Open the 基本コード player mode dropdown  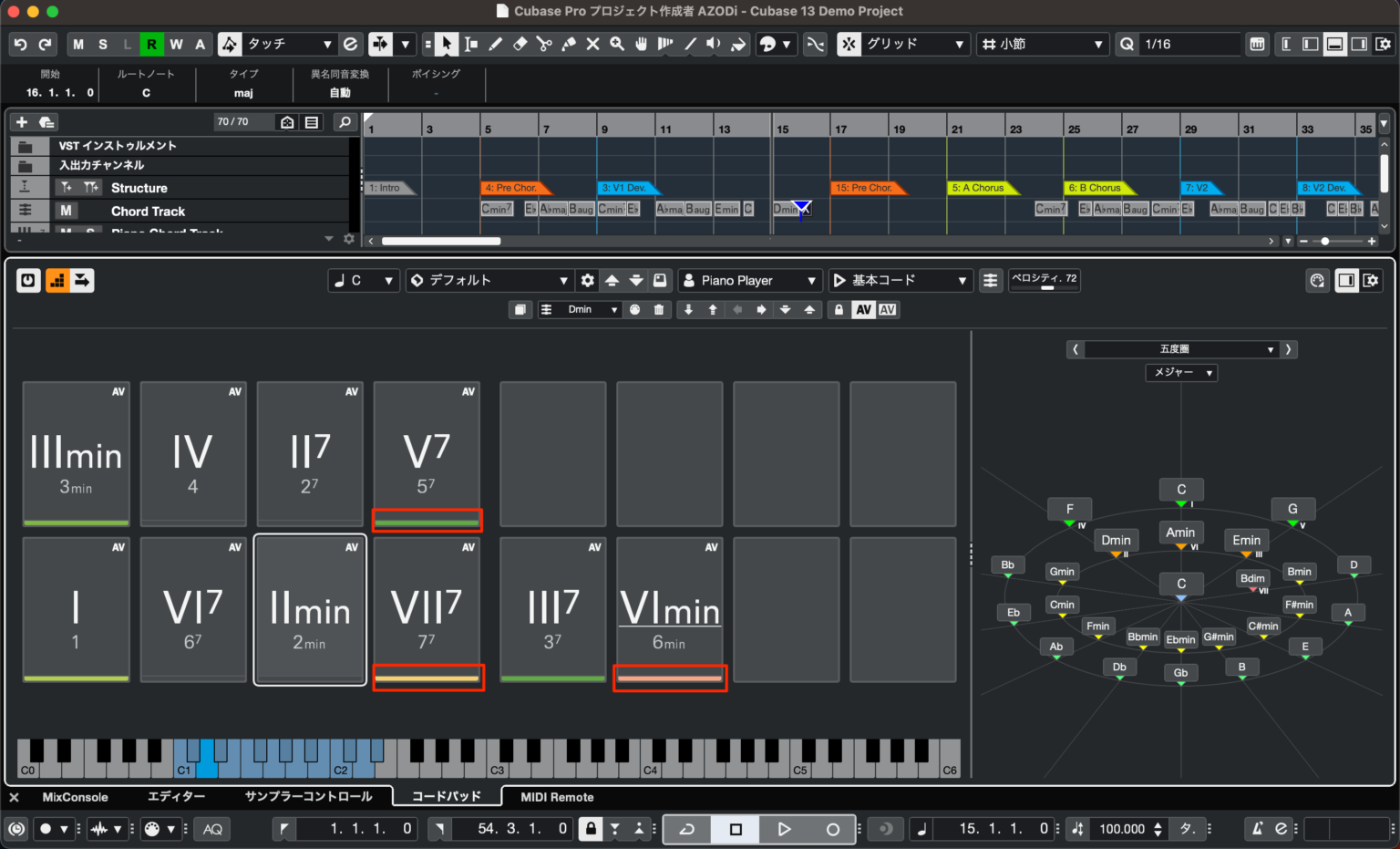click(901, 280)
